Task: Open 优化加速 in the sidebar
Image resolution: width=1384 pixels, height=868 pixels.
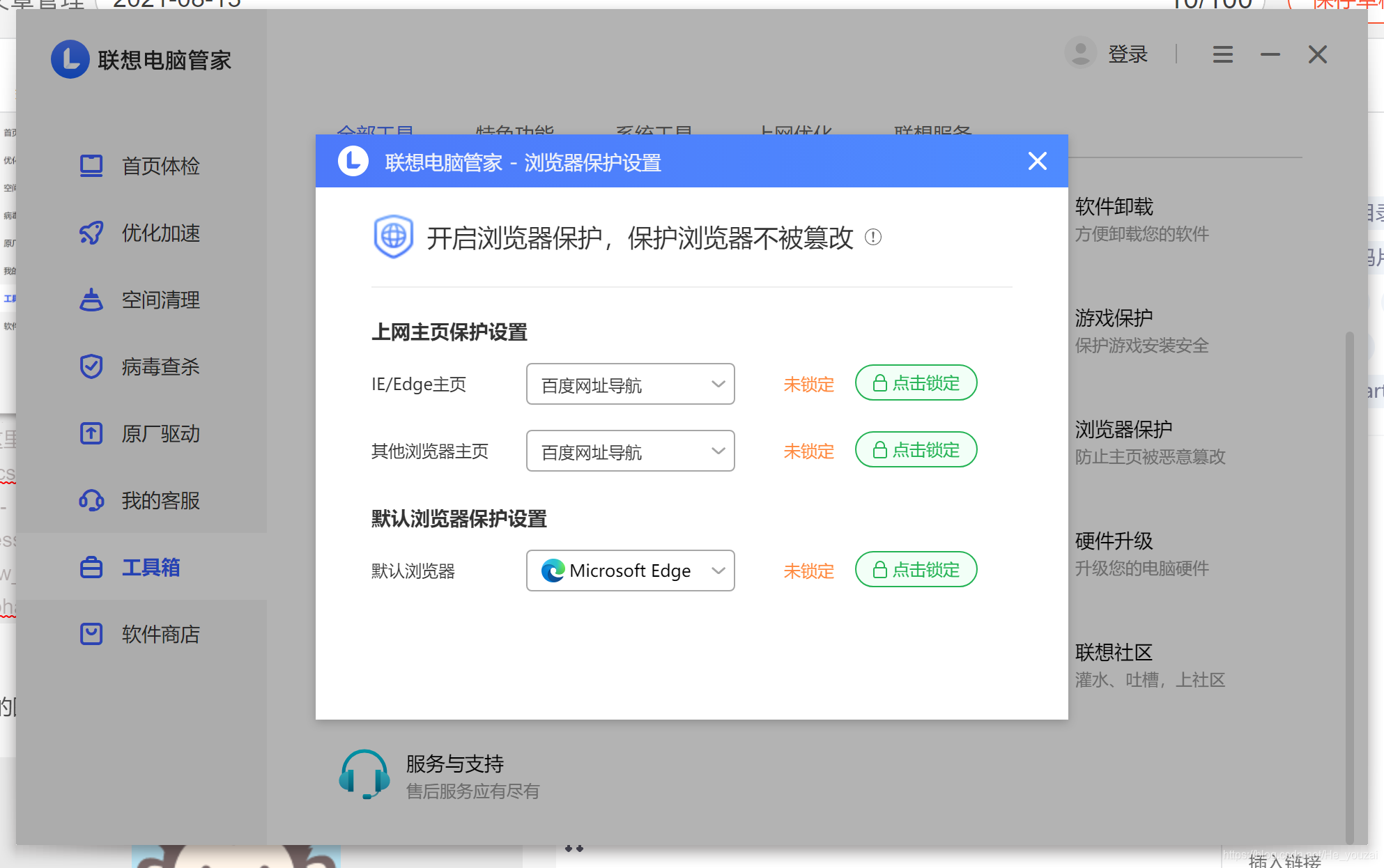Action: coord(141,233)
